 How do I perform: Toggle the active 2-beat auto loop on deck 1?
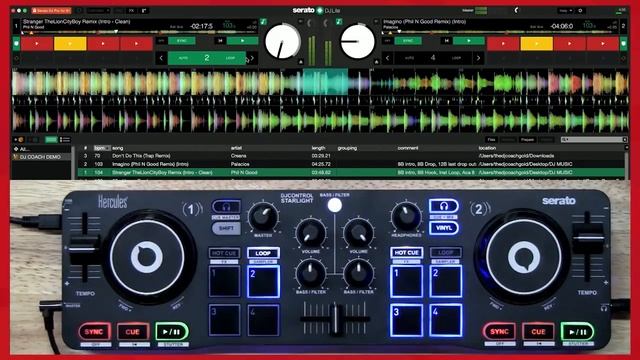pyautogui.click(x=207, y=58)
